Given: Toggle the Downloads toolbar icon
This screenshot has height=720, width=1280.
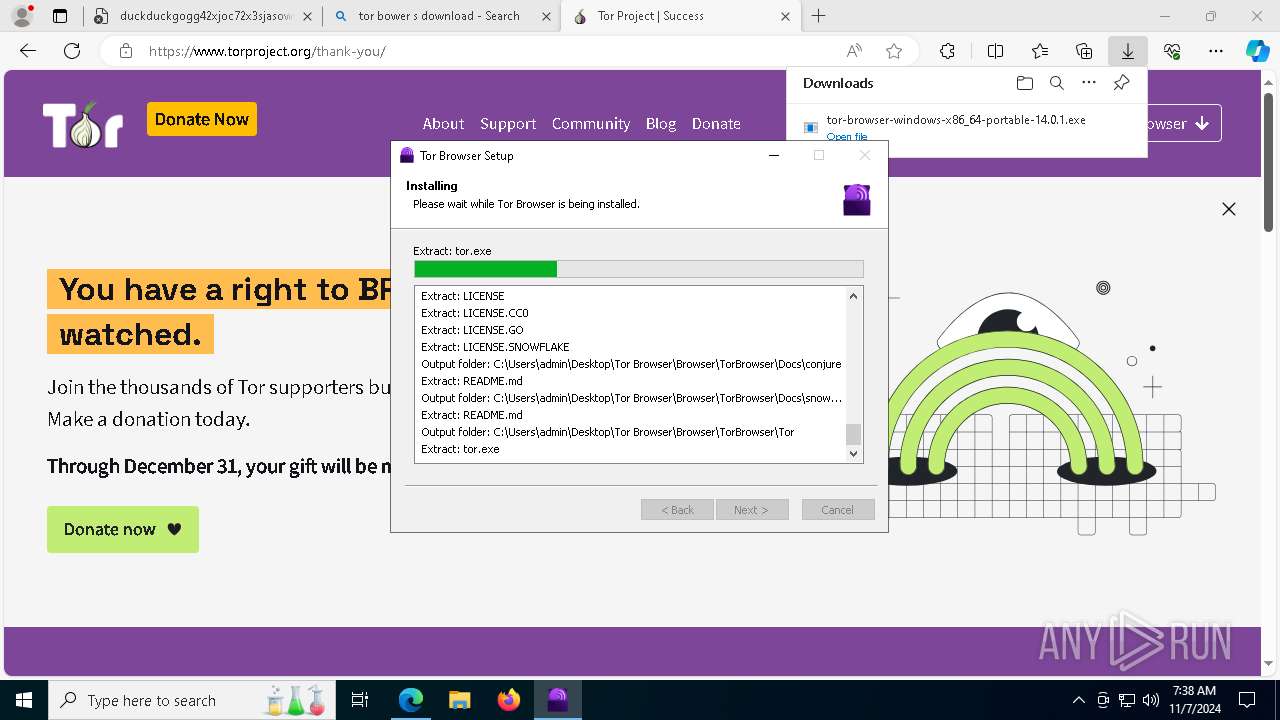Looking at the screenshot, I should pyautogui.click(x=1128, y=51).
